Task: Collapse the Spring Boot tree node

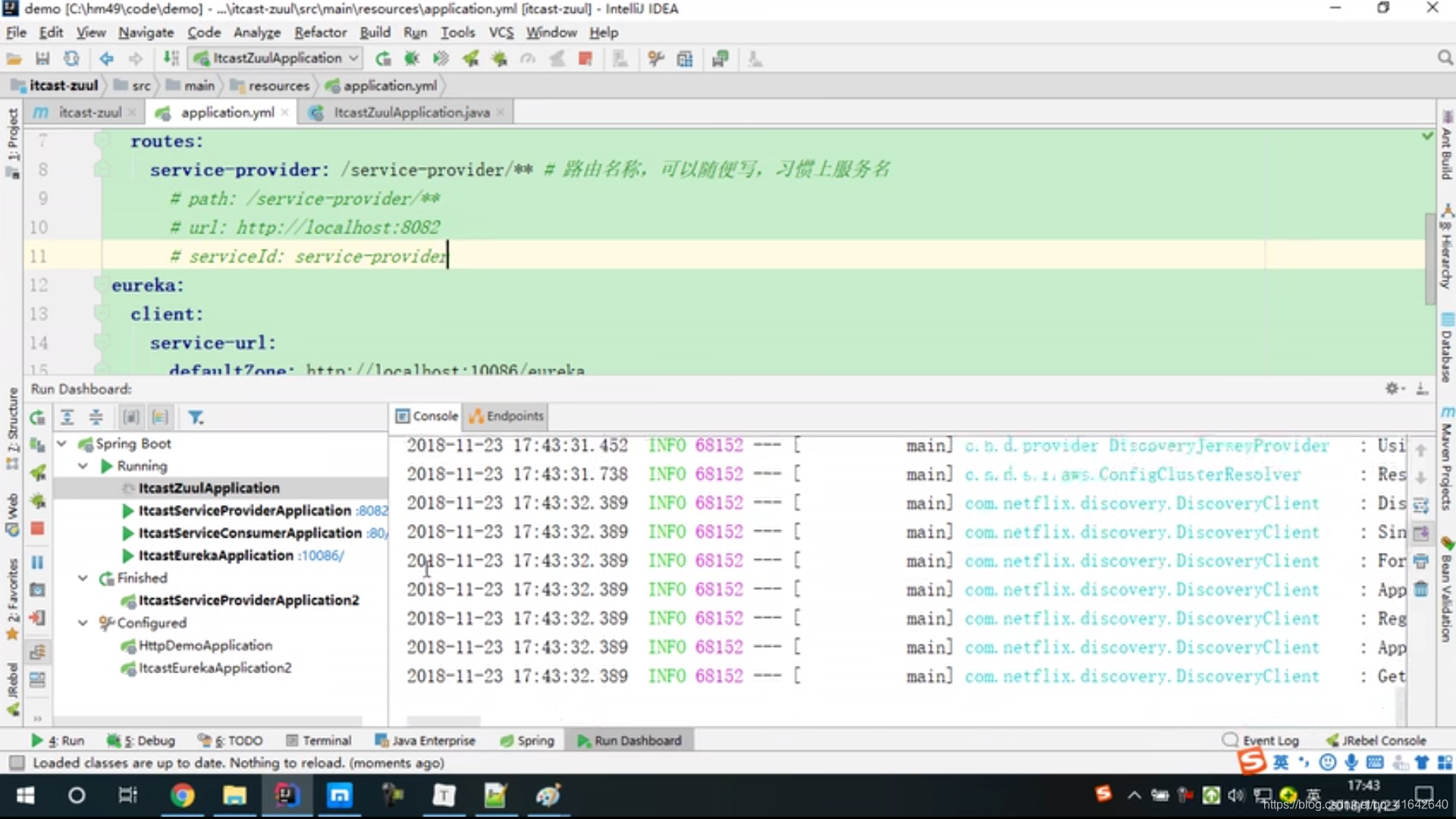Action: click(x=62, y=444)
